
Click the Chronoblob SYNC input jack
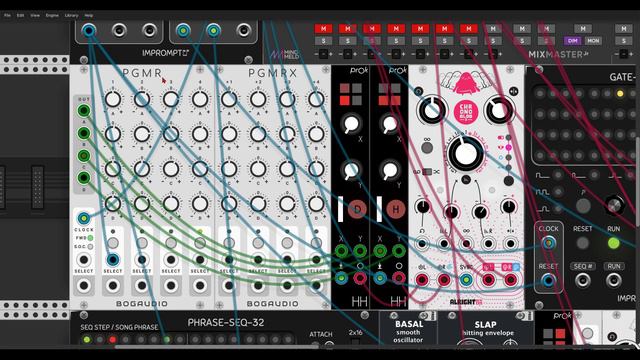[466, 280]
